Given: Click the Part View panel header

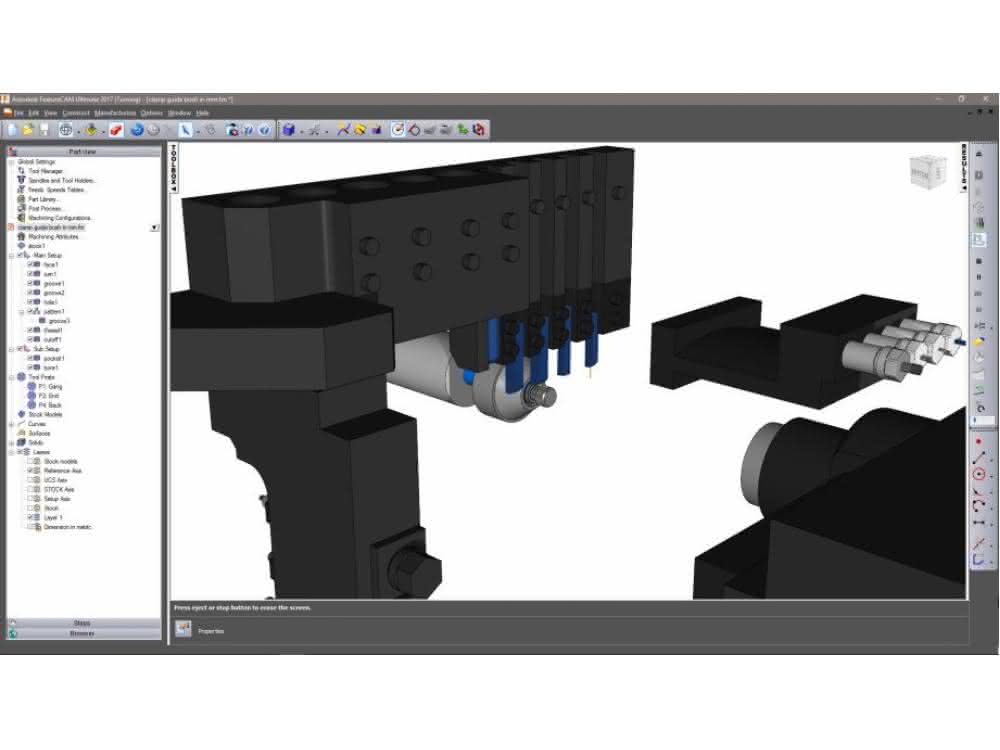Looking at the screenshot, I should [x=84, y=152].
